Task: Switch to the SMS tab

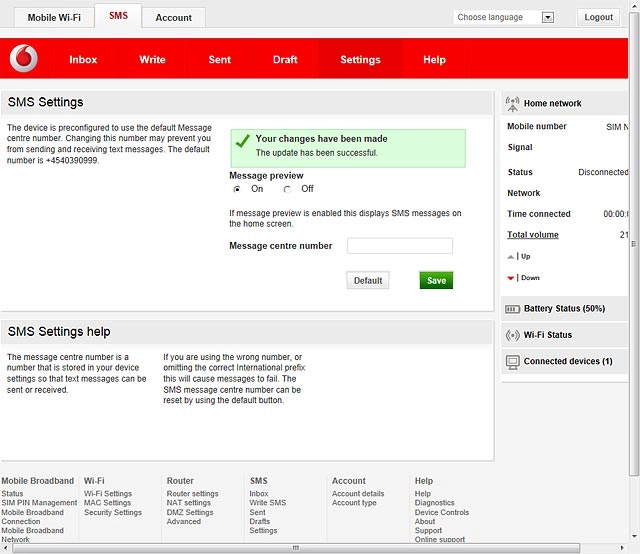Action: click(118, 16)
